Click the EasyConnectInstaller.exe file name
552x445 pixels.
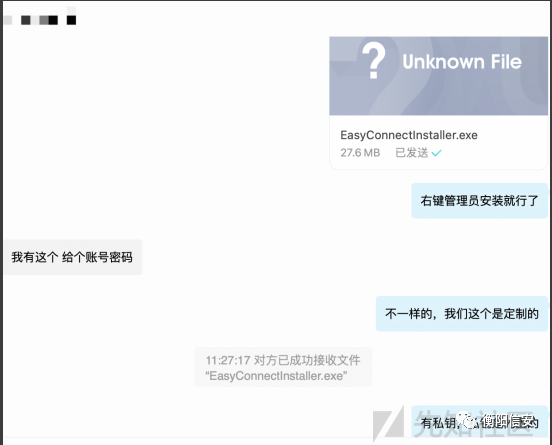coord(409,135)
